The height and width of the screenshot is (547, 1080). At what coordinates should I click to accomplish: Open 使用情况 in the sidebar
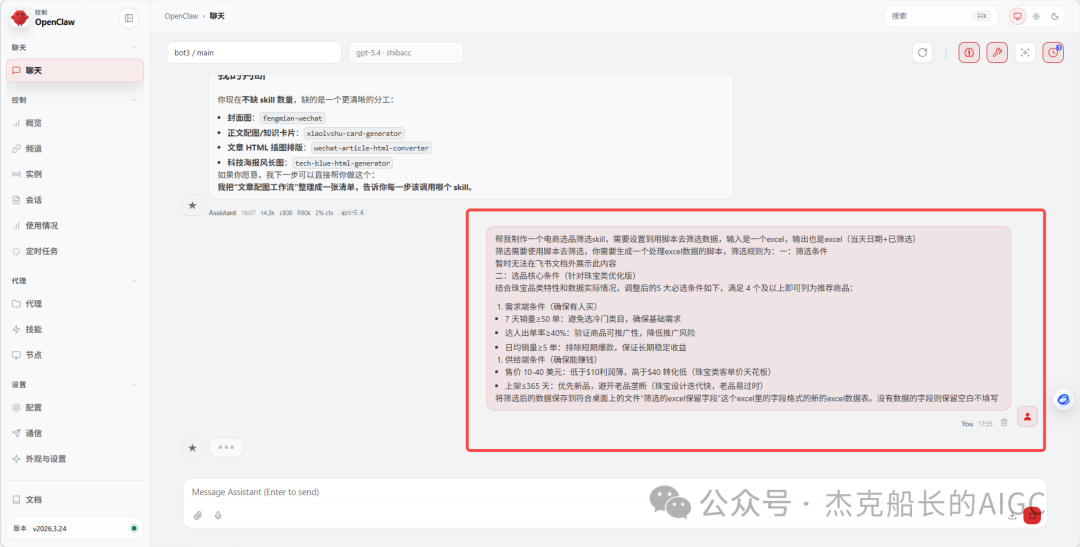75,225
